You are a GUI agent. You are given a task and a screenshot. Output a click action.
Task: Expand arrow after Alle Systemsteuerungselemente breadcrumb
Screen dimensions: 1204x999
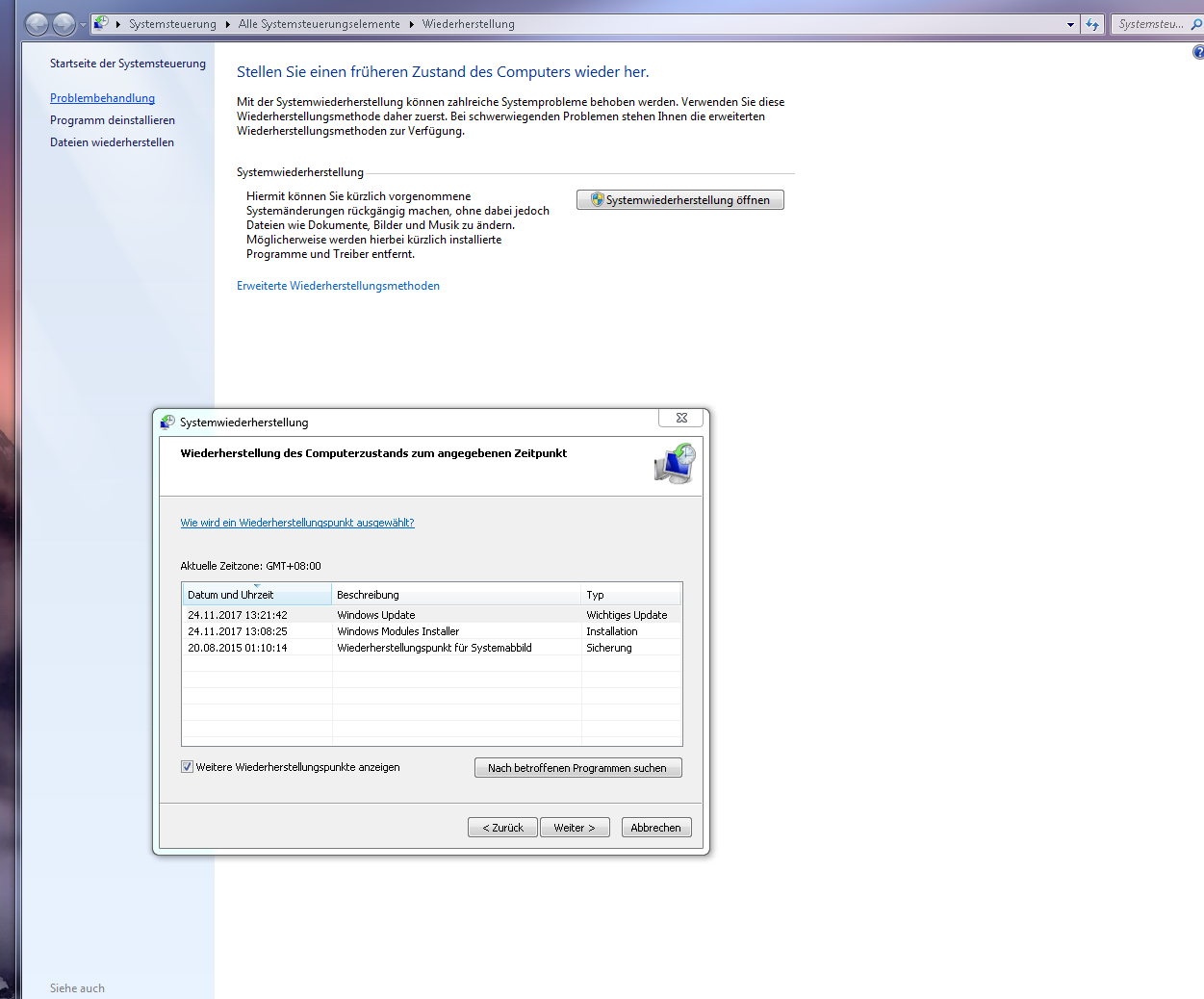[x=412, y=24]
